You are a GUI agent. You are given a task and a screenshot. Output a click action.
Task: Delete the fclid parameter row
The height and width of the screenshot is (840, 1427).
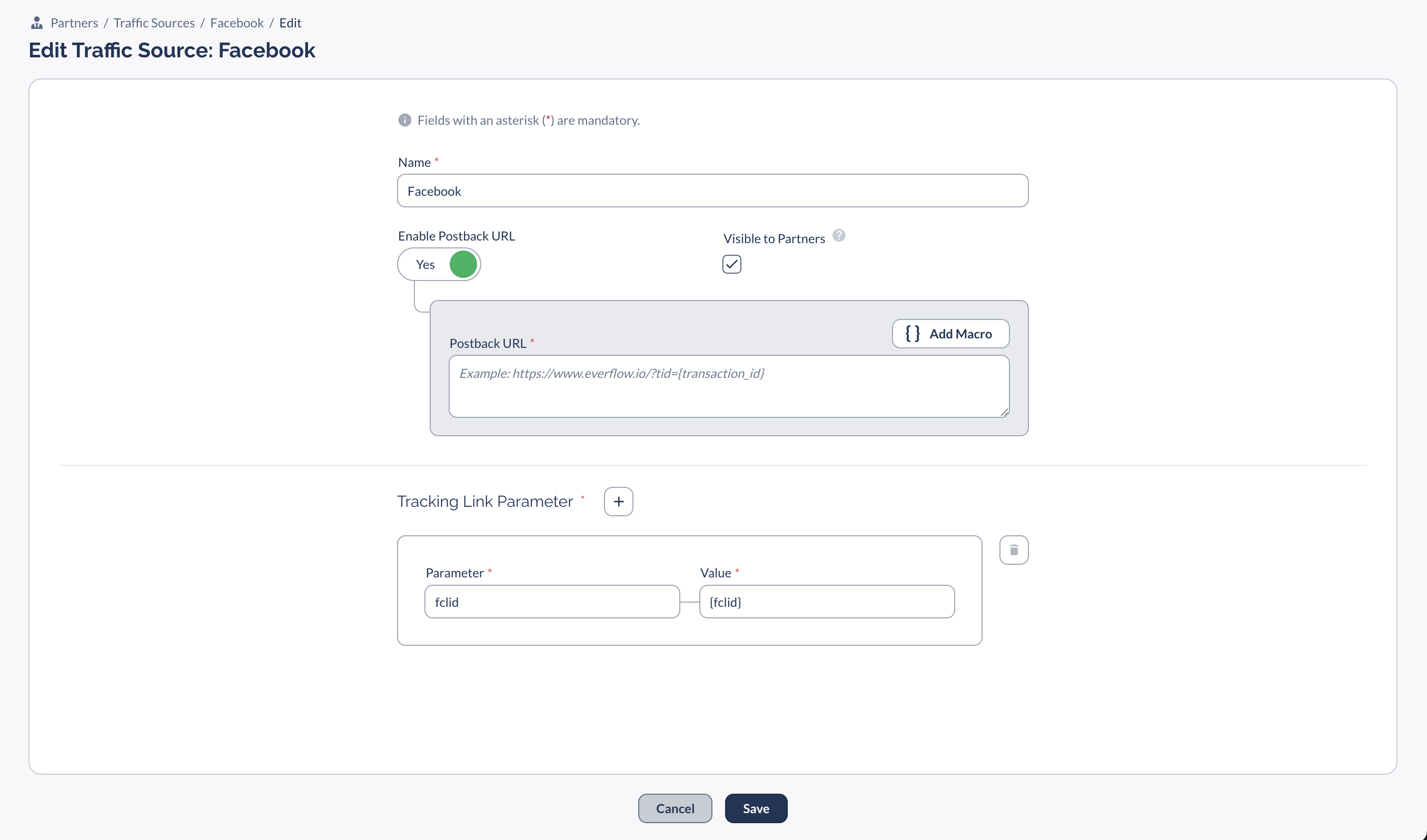1014,550
